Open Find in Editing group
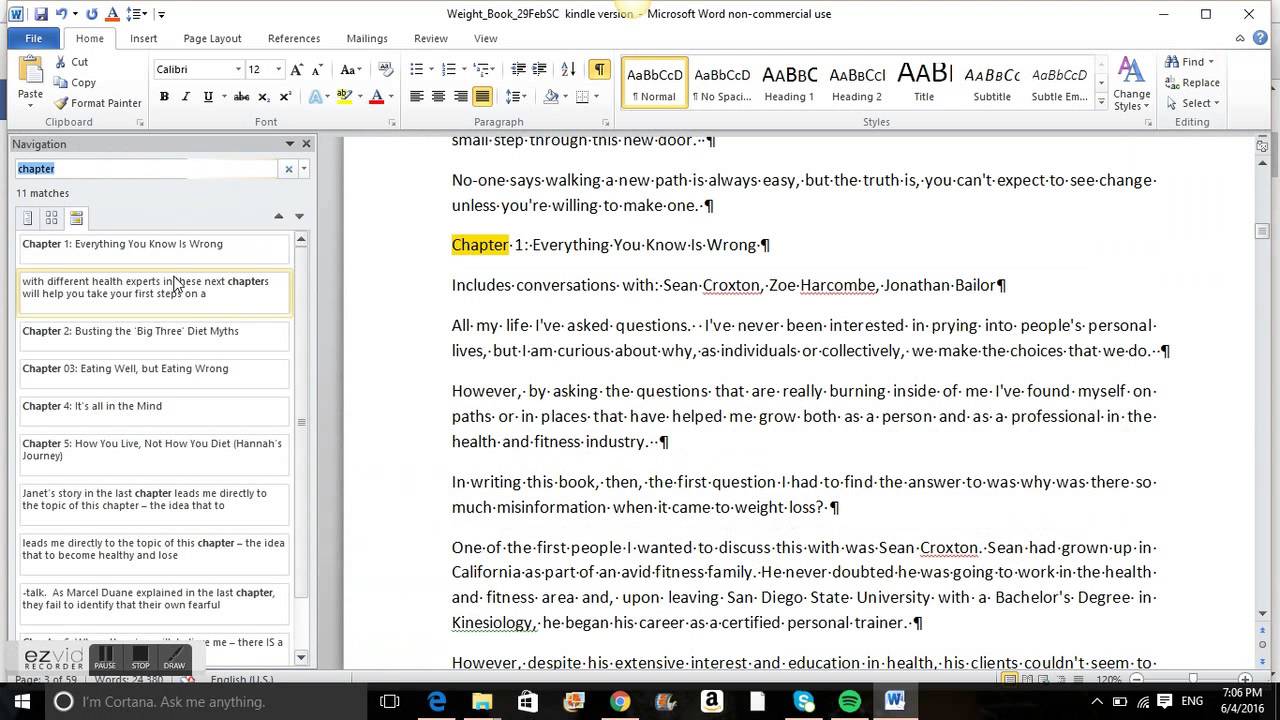 coord(1190,62)
